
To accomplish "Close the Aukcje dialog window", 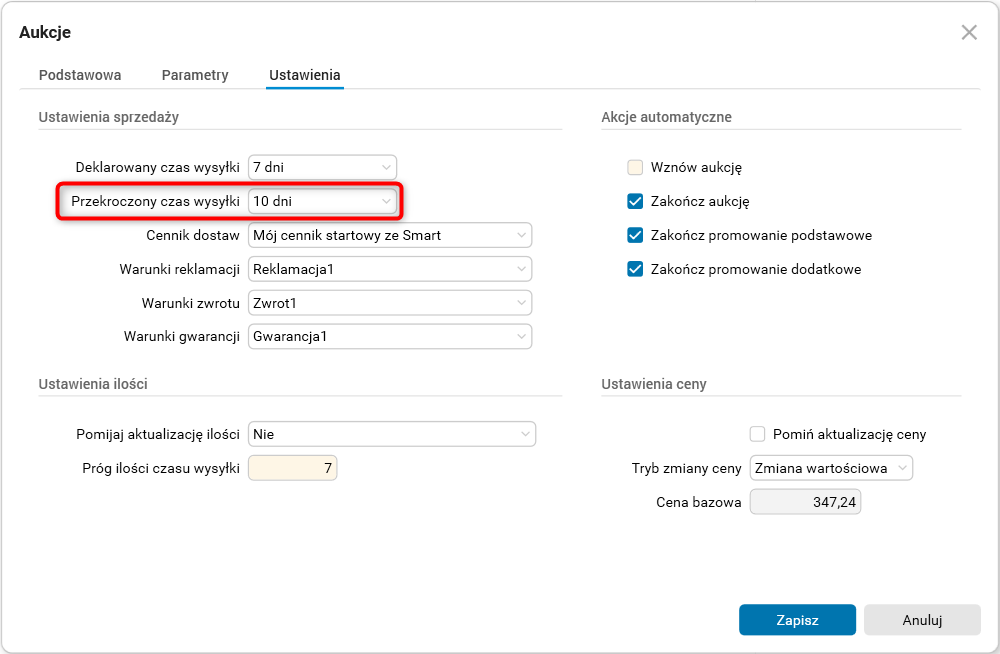I will pos(968,32).
